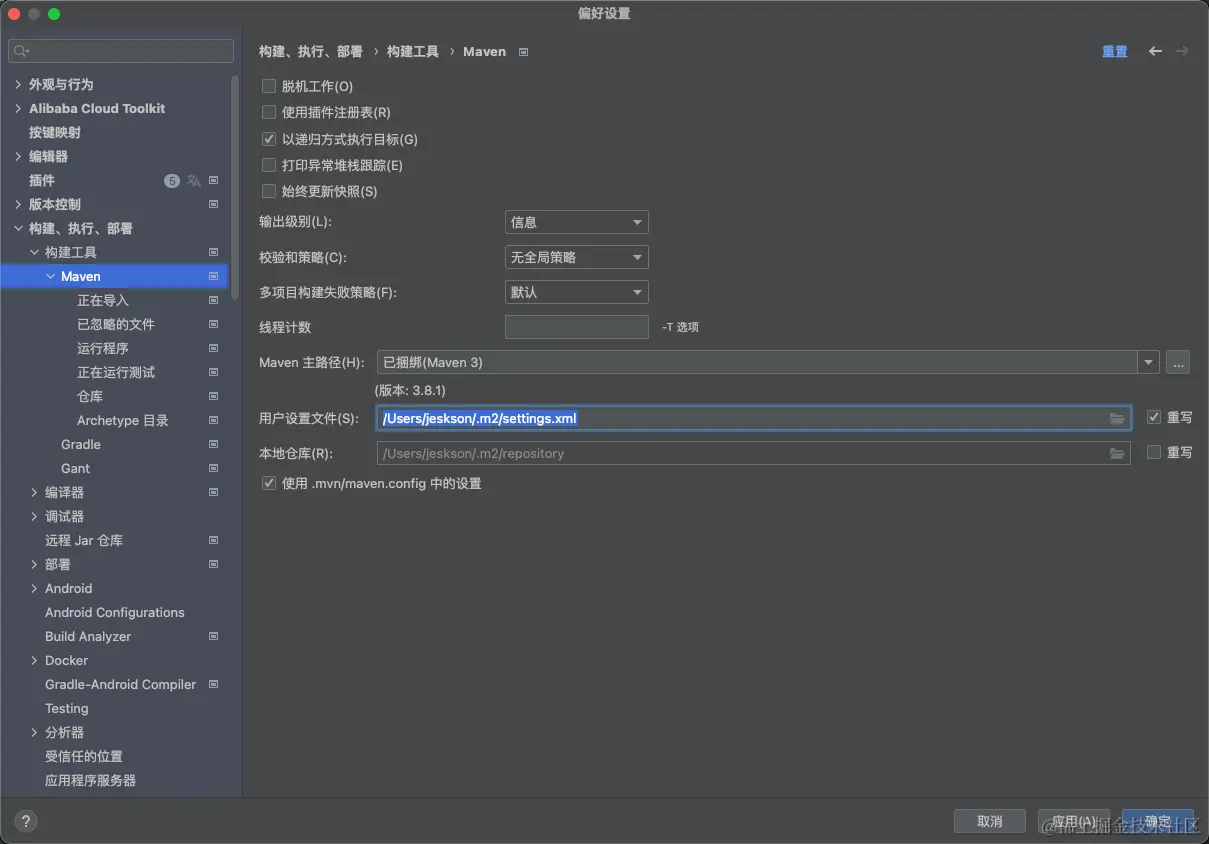Collapse the 构建、执行、部署 tree node
Screen dimensions: 1209x844
[x=18, y=229]
